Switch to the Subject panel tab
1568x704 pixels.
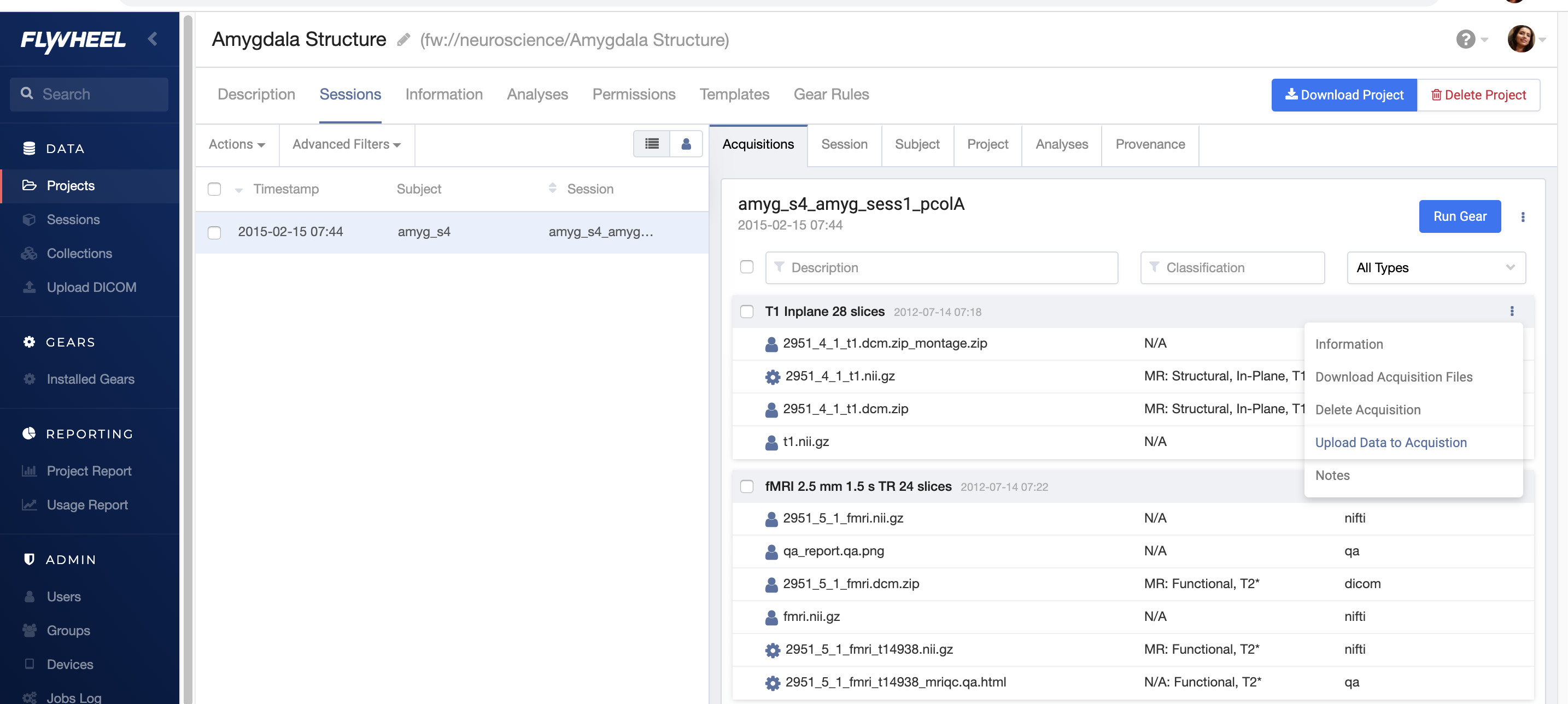click(917, 145)
